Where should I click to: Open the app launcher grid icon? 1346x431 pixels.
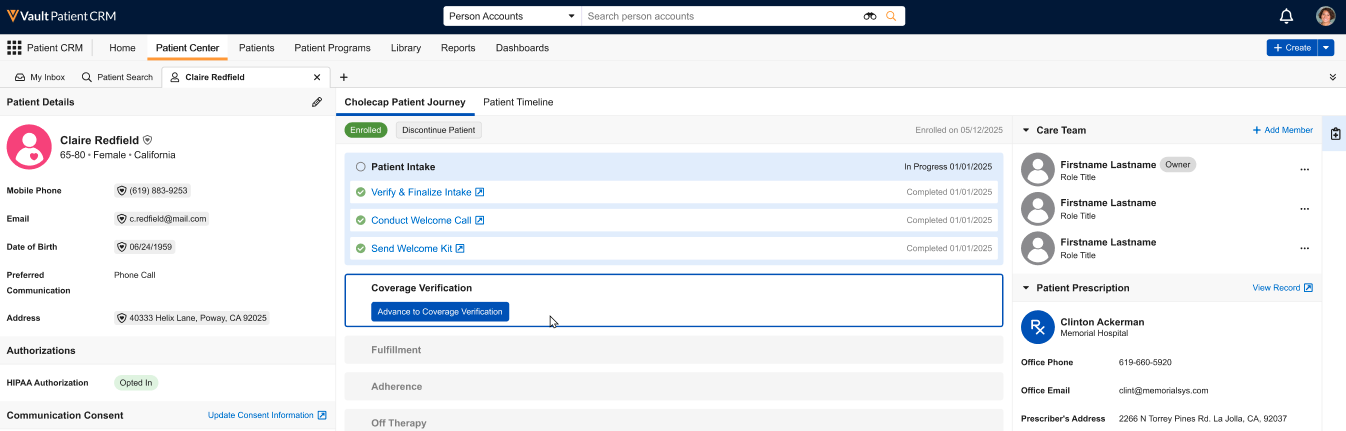14,48
